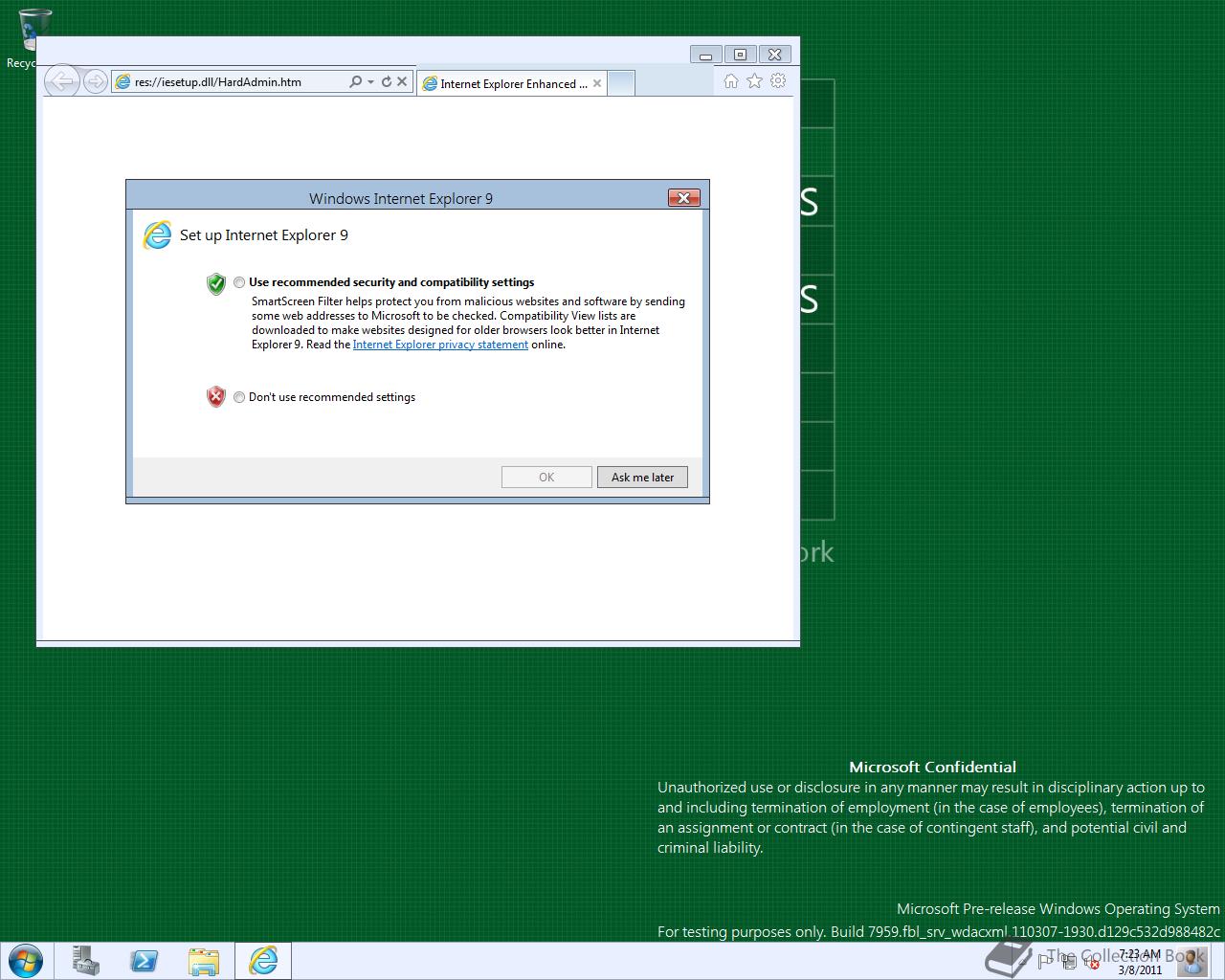Go to the Home page icon
The image size is (1225, 980).
[x=731, y=81]
